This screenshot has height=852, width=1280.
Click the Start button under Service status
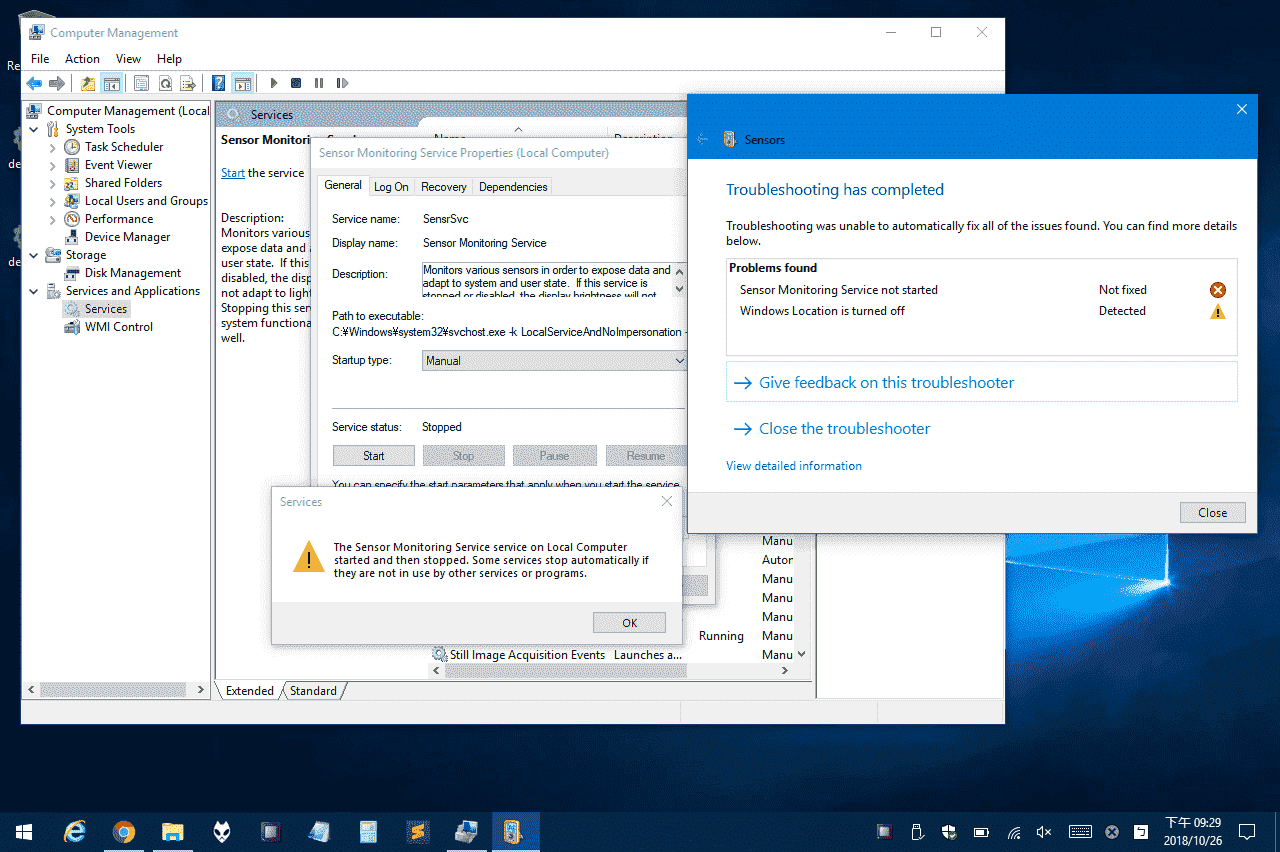point(374,456)
